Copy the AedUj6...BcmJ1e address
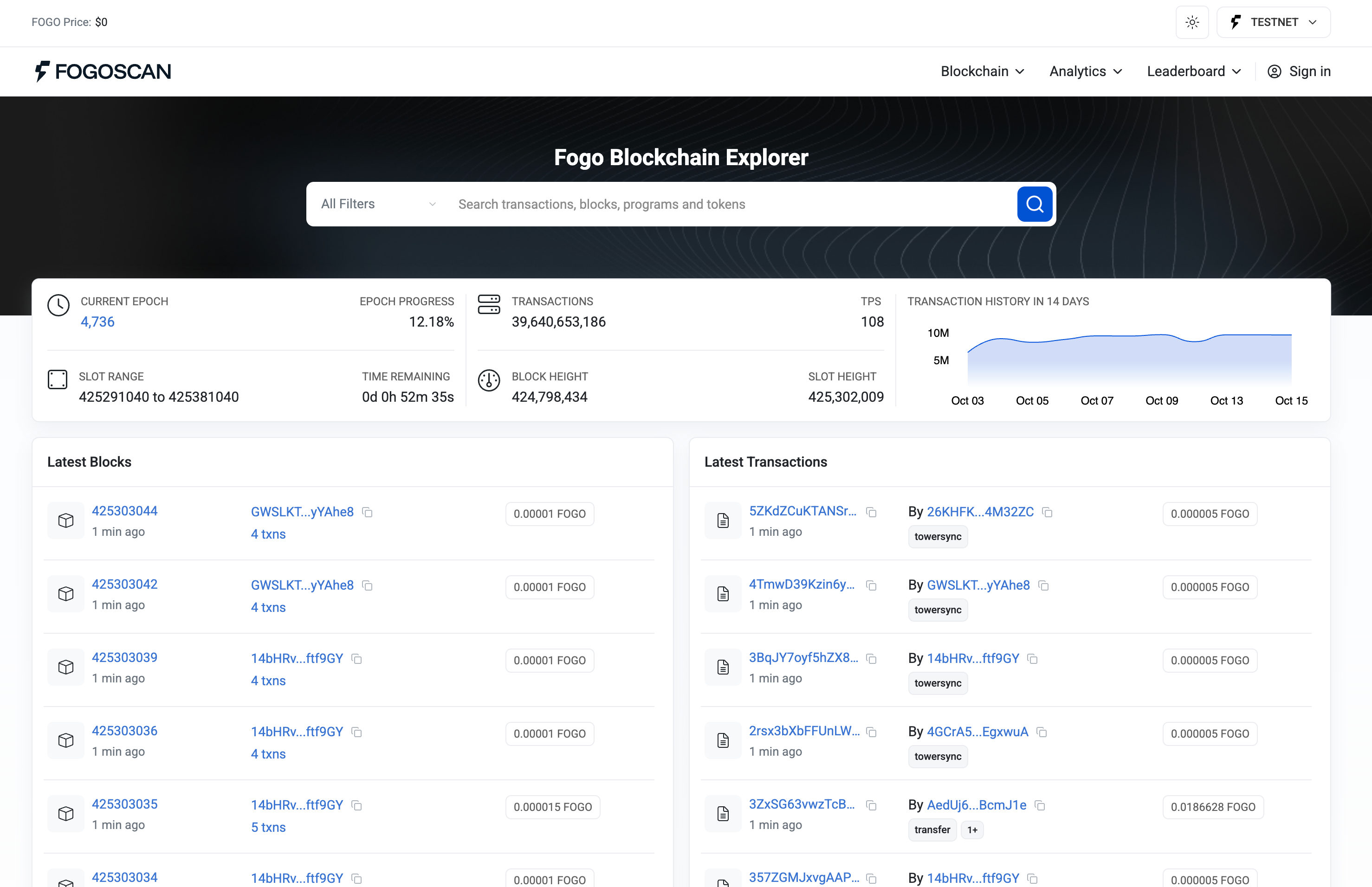Screen dimensions: 1372x887 pos(1040,805)
